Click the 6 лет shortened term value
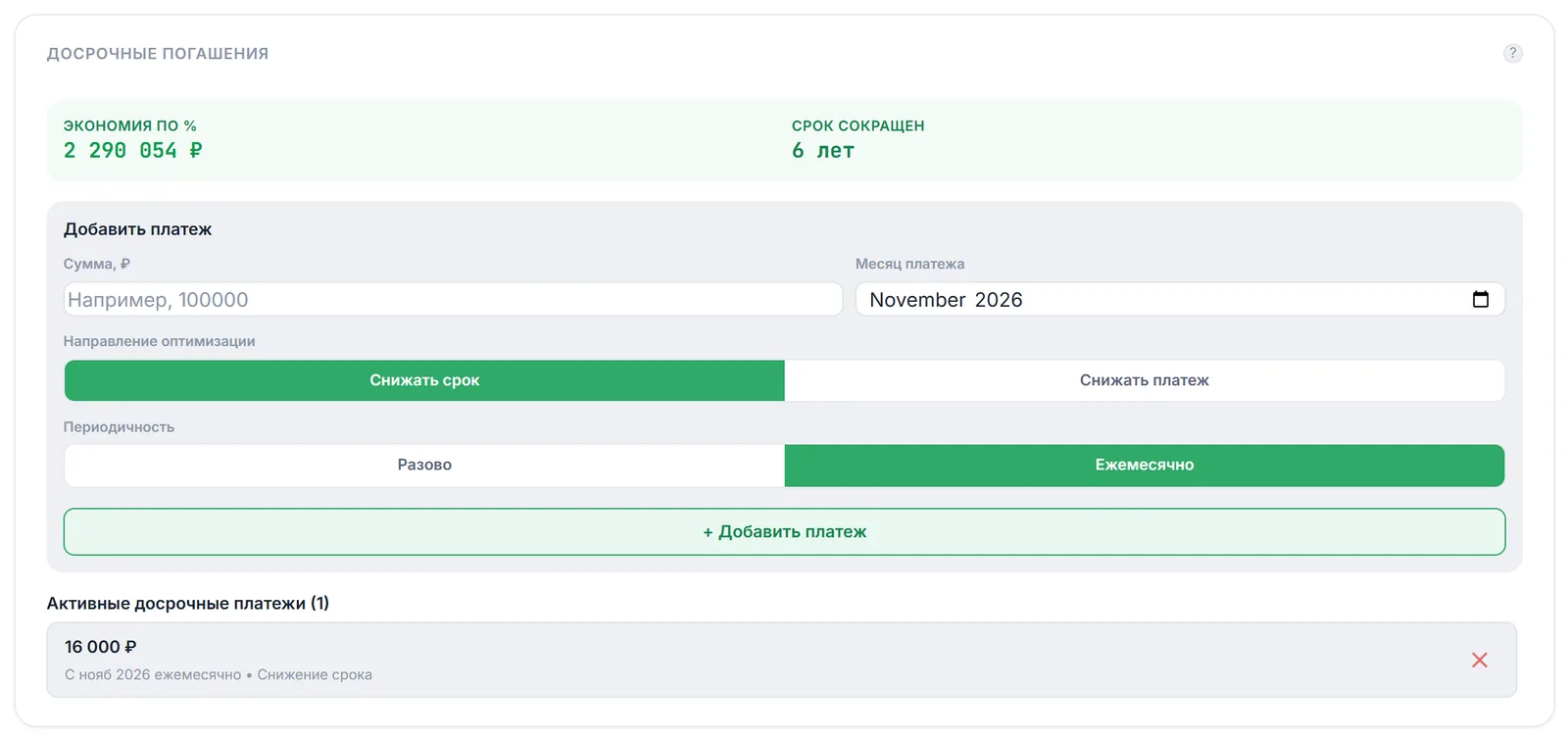Image resolution: width=1568 pixels, height=740 pixels. [823, 150]
